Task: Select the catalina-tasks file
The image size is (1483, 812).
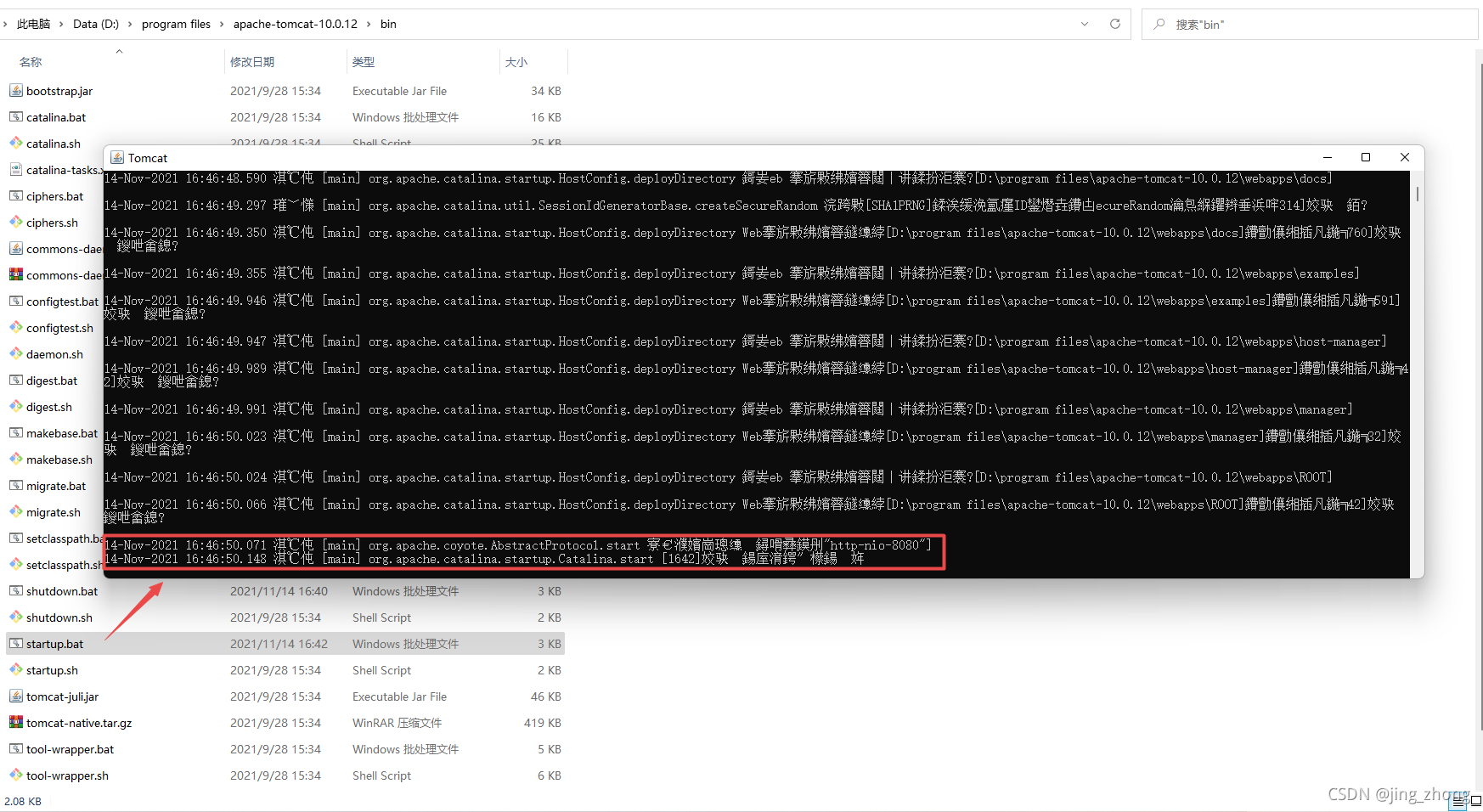Action: pyautogui.click(x=64, y=170)
